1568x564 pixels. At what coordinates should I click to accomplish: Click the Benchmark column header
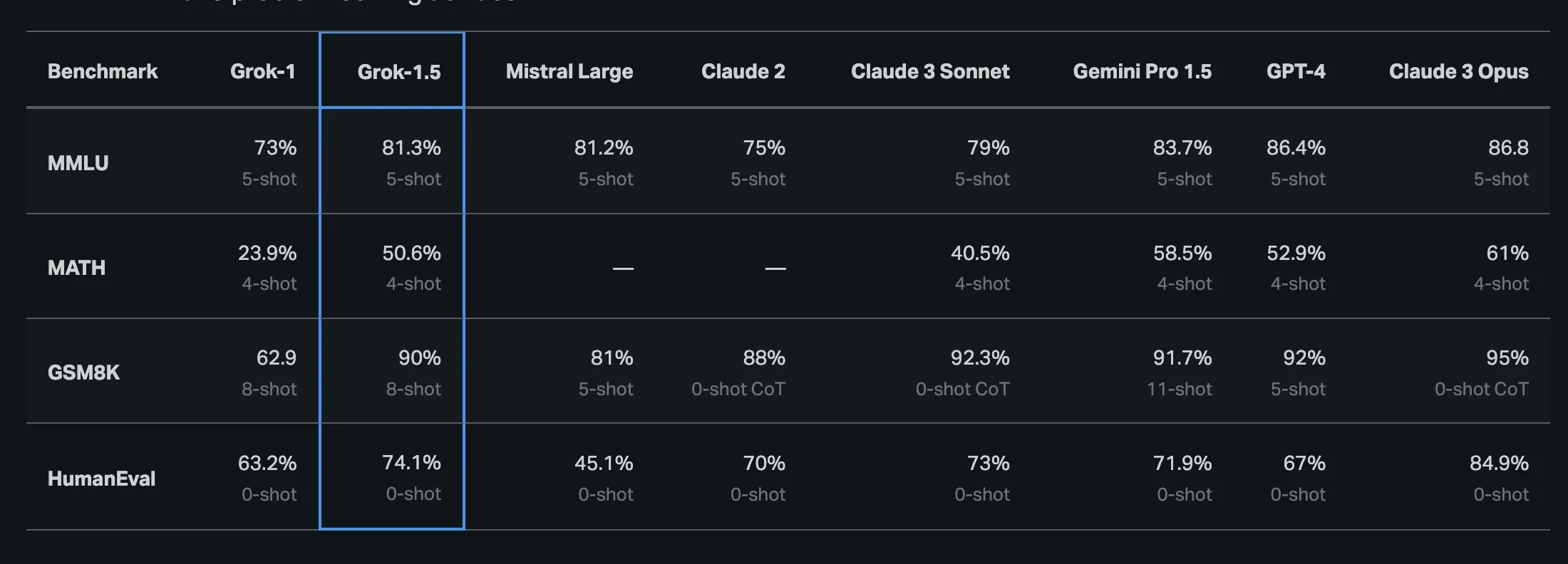coord(103,71)
